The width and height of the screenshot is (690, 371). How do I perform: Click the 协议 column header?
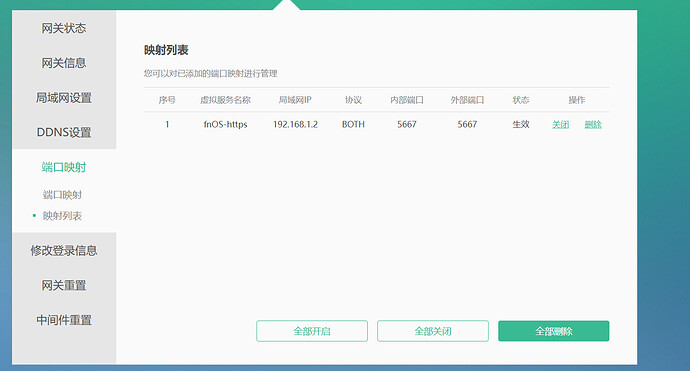[353, 100]
